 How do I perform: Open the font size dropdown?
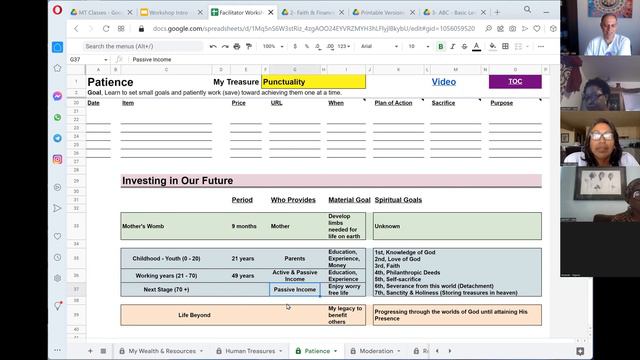[419, 47]
